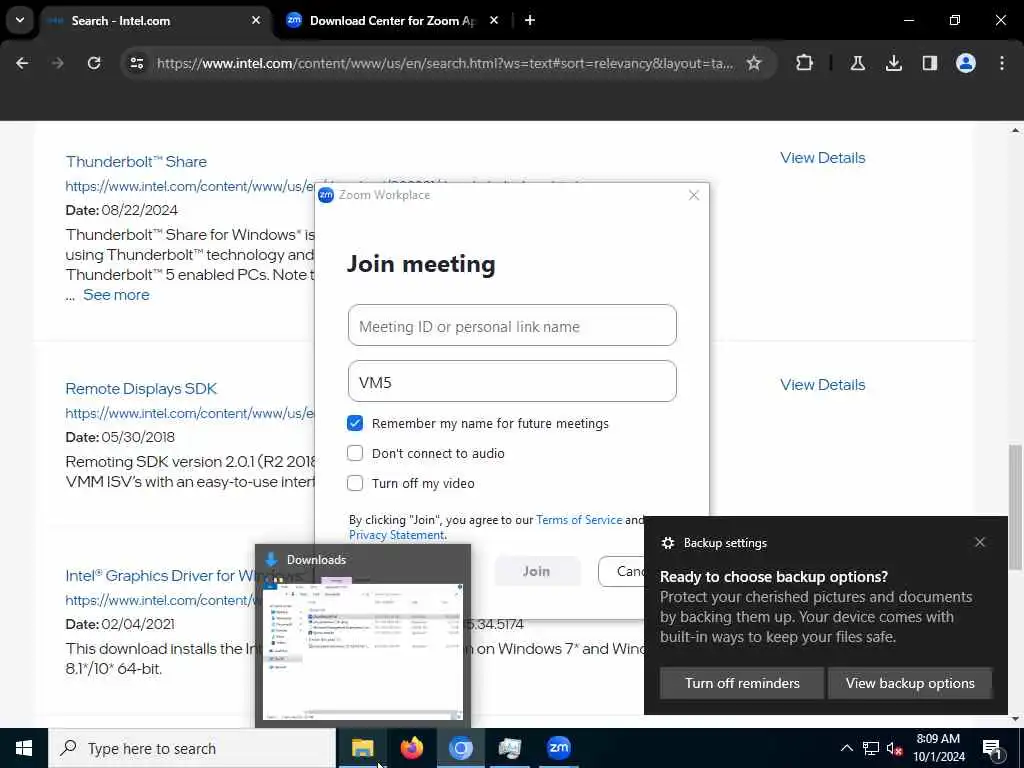Image resolution: width=1024 pixels, height=768 pixels.
Task: Open the Privacy Statement link
Action: [x=396, y=535]
